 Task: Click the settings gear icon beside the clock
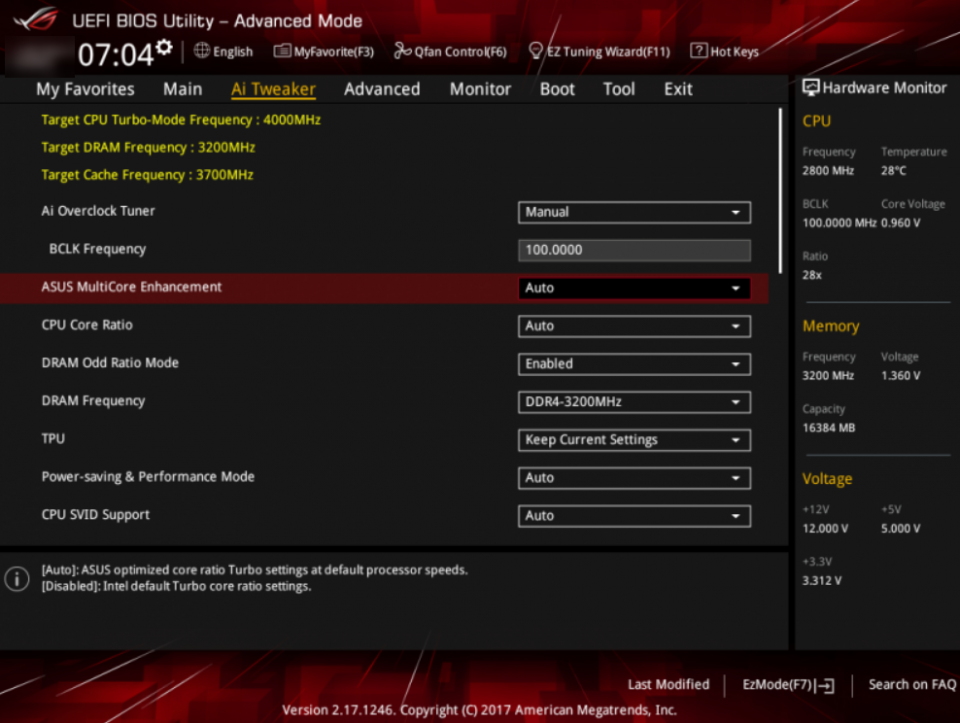164,48
